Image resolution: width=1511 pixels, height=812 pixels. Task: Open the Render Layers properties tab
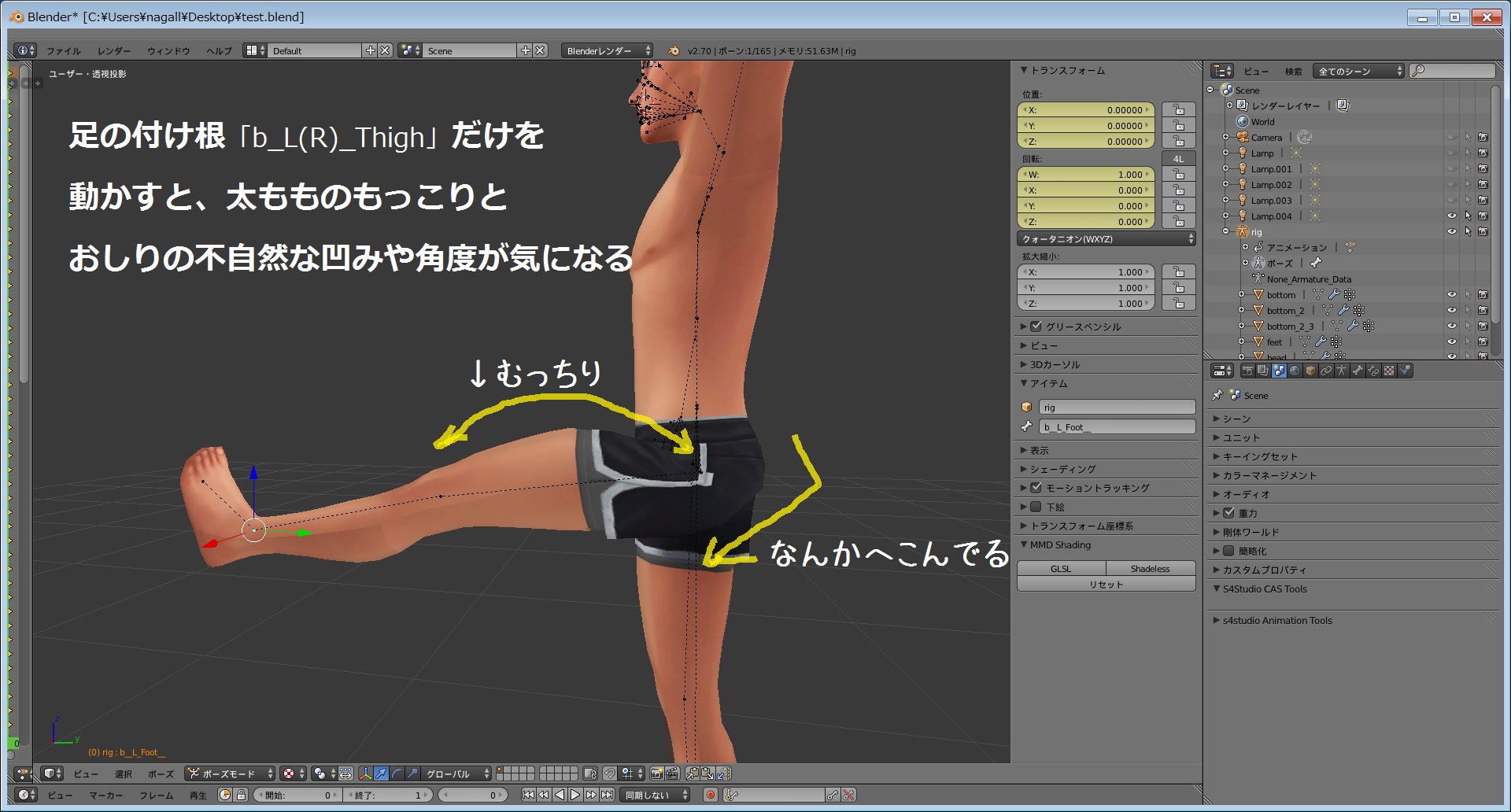click(1263, 371)
